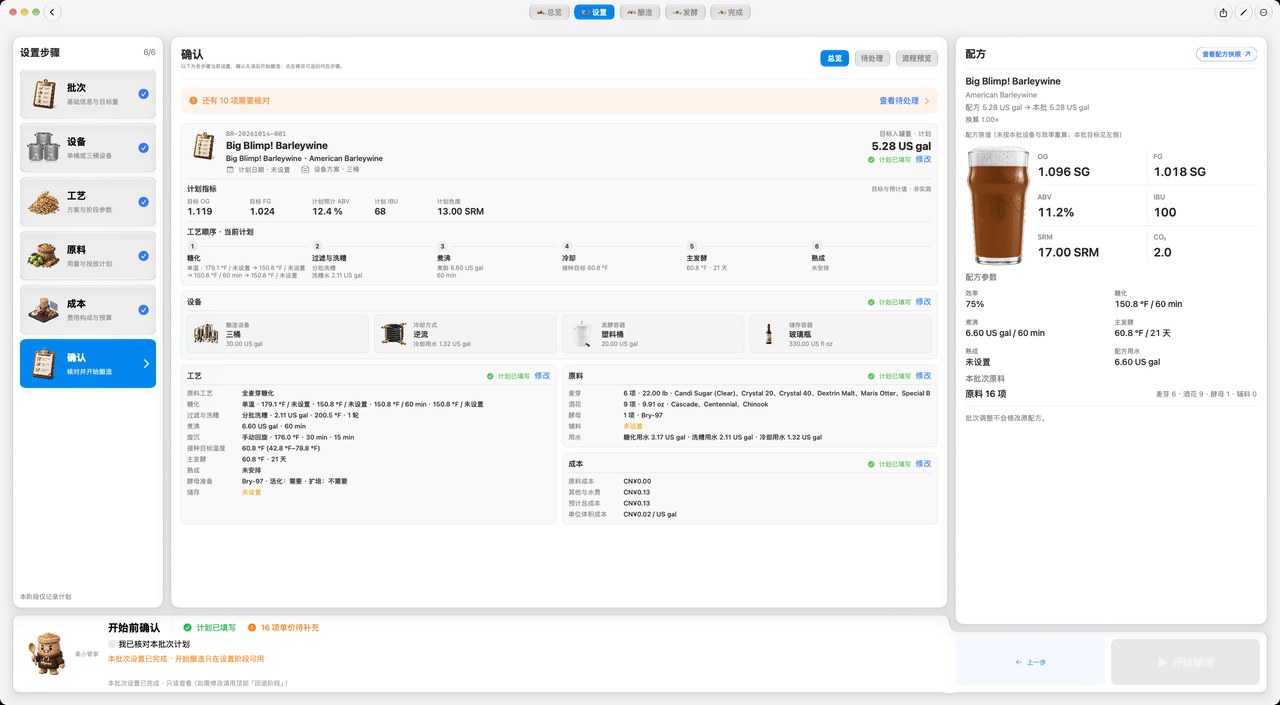Click the 上一步 button
The width and height of the screenshot is (1280, 705).
click(1030, 662)
